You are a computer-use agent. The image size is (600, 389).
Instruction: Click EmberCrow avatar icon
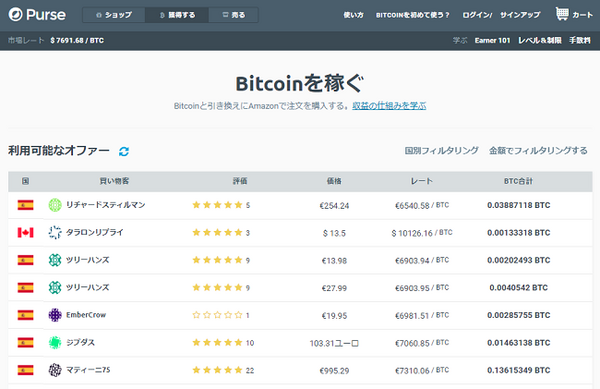[55, 315]
